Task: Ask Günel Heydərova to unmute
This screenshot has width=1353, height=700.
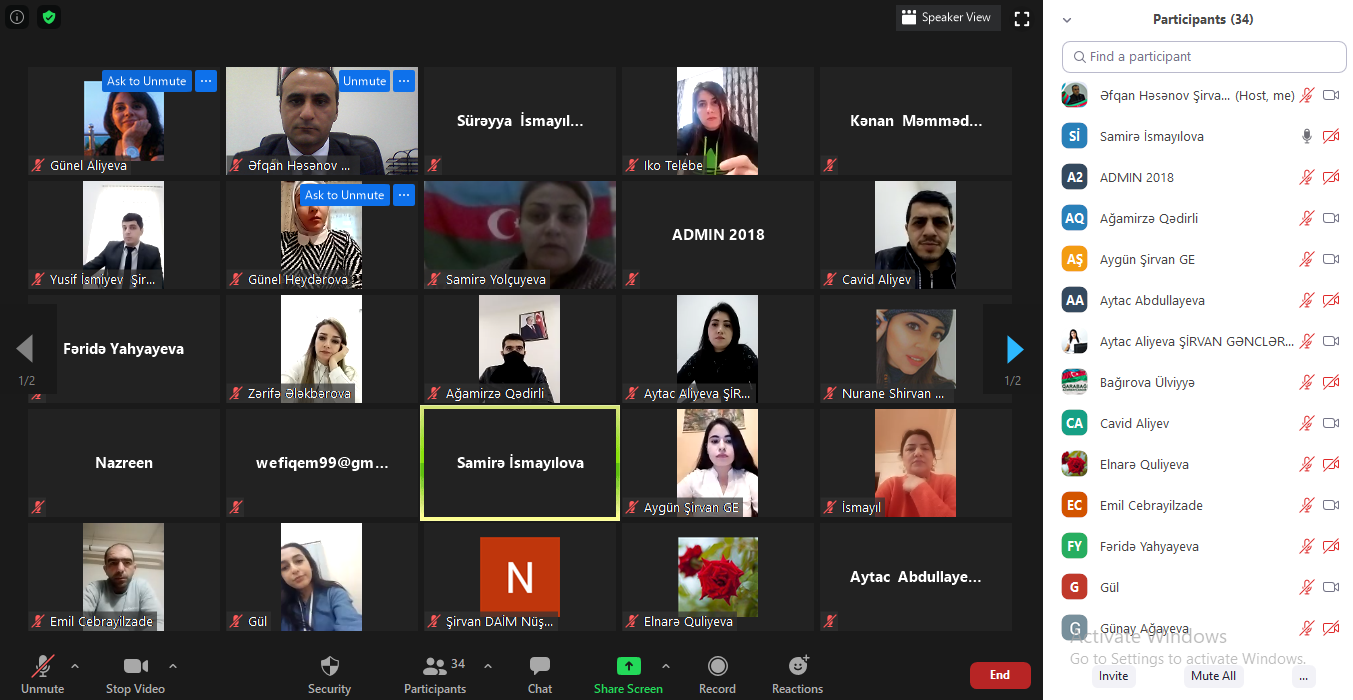Action: [x=345, y=195]
